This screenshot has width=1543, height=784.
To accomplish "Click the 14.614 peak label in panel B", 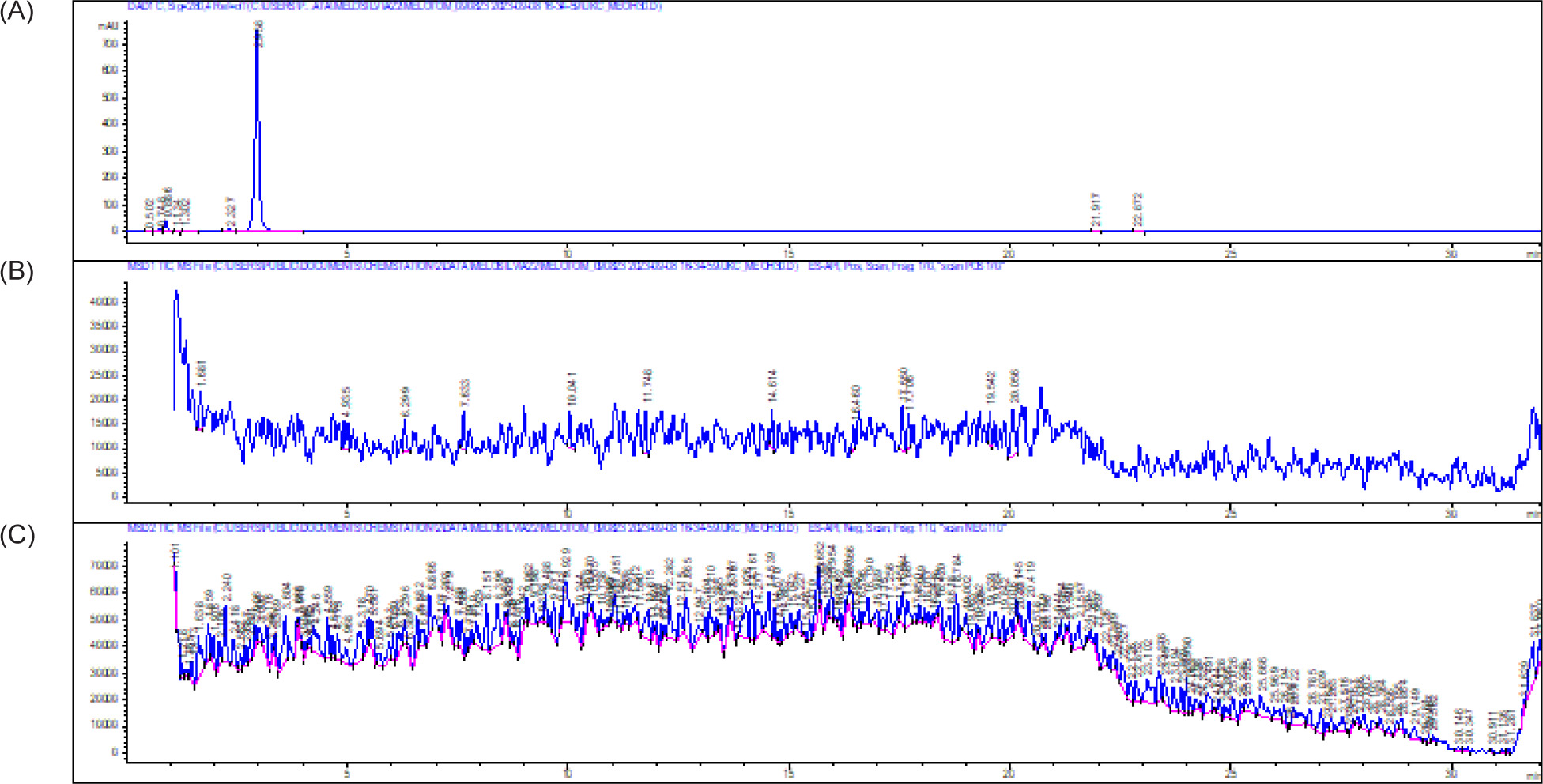I will (x=772, y=386).
